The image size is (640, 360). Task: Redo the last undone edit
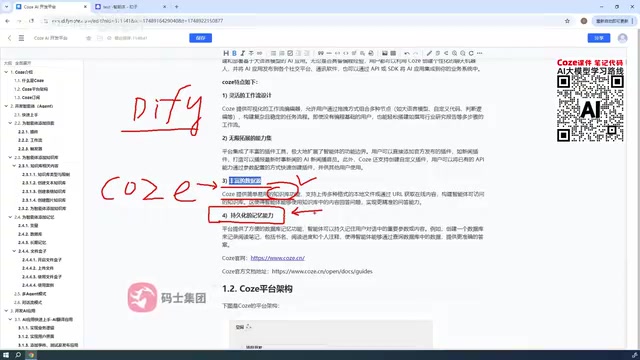point(416,53)
